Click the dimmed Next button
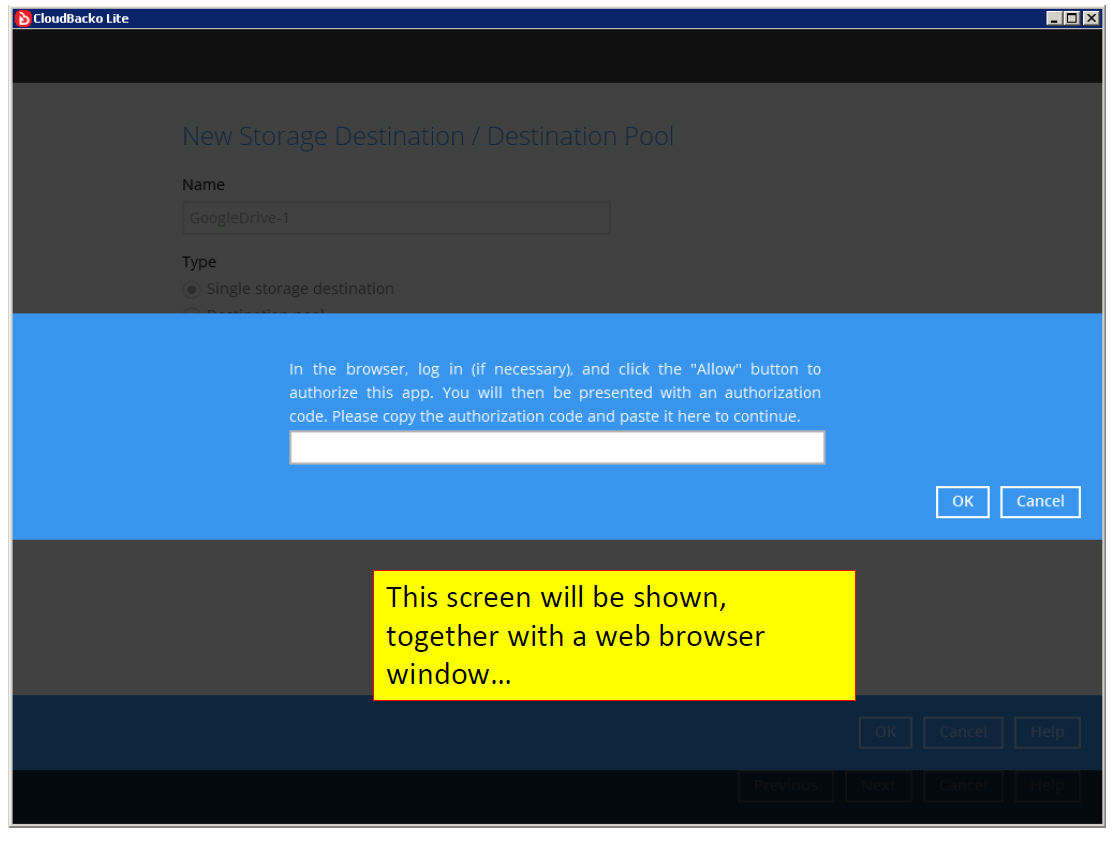Viewport: 1114px width, 841px height. point(878,786)
